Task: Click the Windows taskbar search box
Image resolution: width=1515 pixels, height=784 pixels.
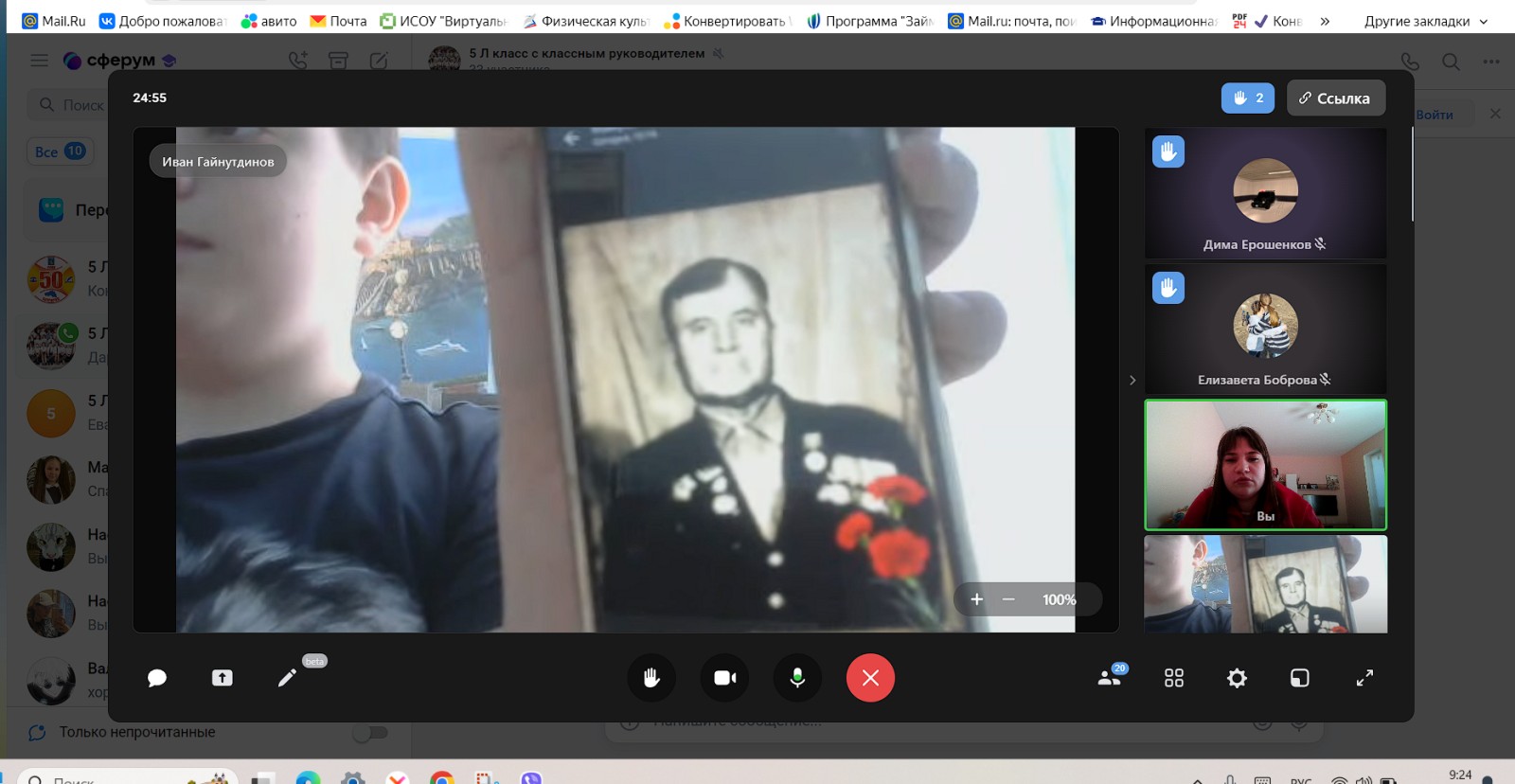Action: point(127,777)
